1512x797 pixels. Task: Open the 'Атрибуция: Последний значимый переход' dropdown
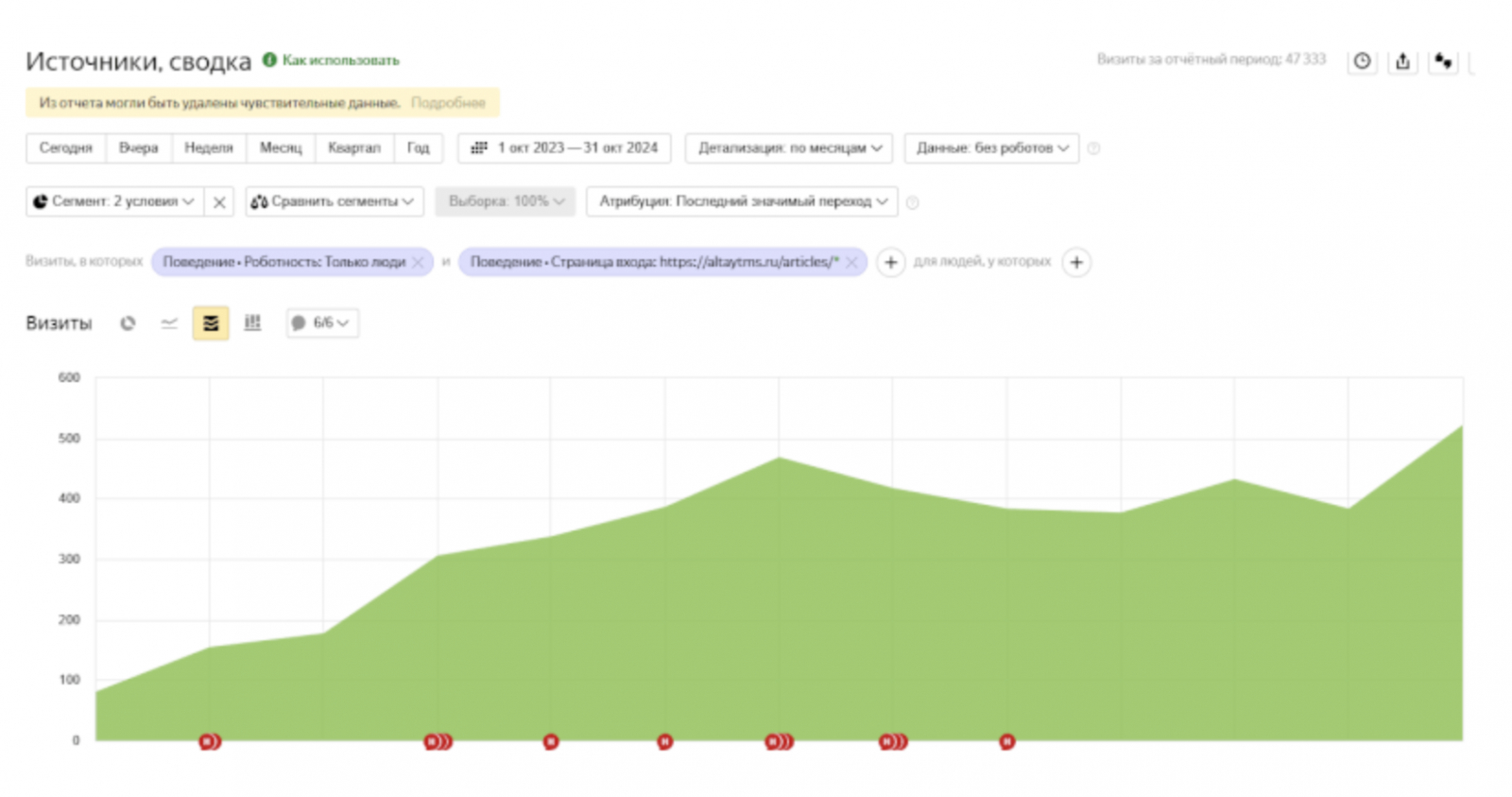(742, 201)
